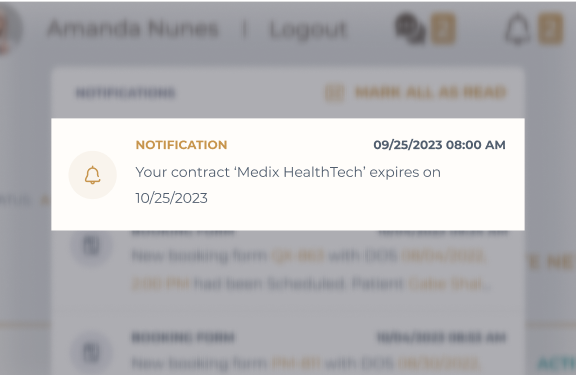
Task: Click the 10/25/2023 expiry date text
Action: [x=172, y=198]
